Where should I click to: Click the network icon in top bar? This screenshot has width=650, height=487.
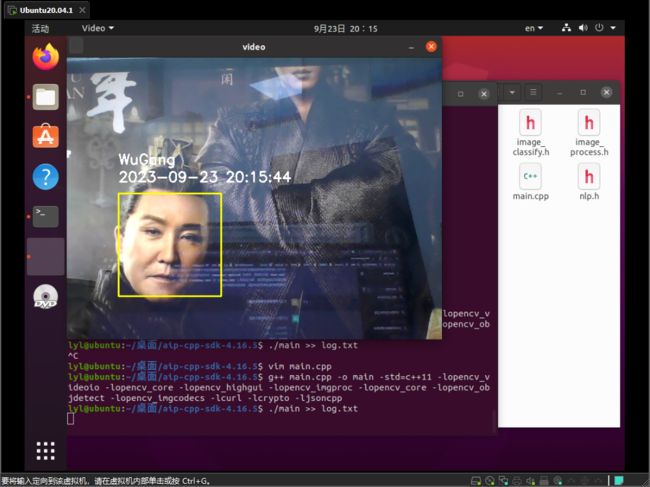(x=566, y=28)
